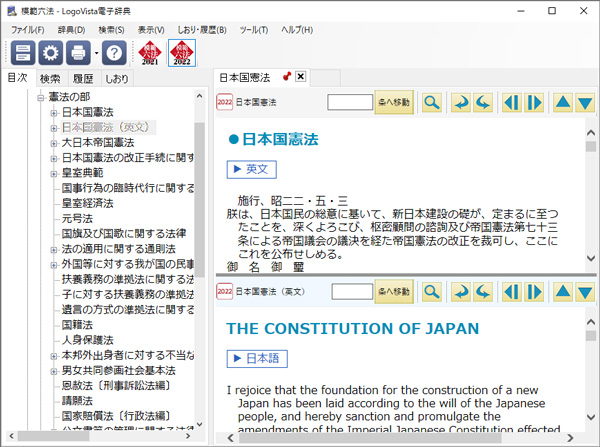Image resolution: width=600 pixels, height=447 pixels.
Task: Select the 2022 dictionary icon
Action: pyautogui.click(x=182, y=53)
